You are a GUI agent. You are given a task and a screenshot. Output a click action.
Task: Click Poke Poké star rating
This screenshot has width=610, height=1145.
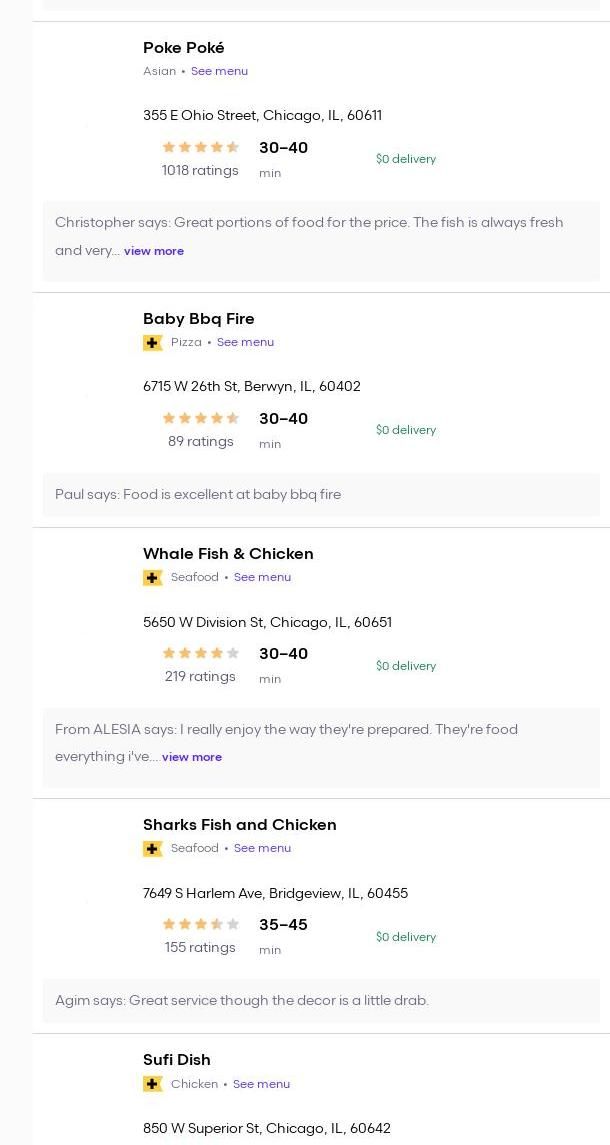tap(201, 147)
